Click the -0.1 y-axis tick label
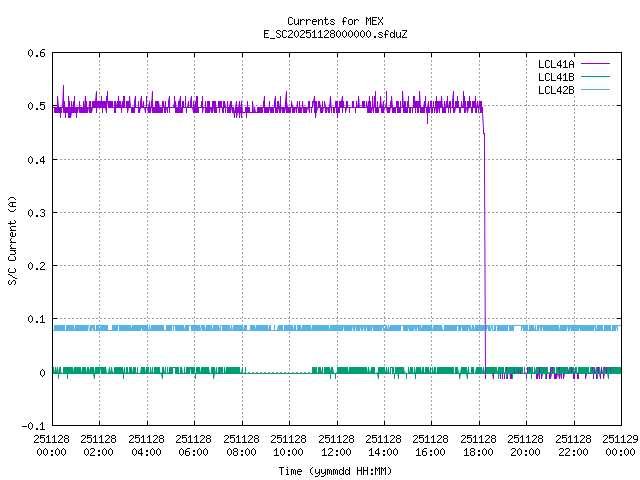Screen dimensions: 640x480 coord(32,426)
